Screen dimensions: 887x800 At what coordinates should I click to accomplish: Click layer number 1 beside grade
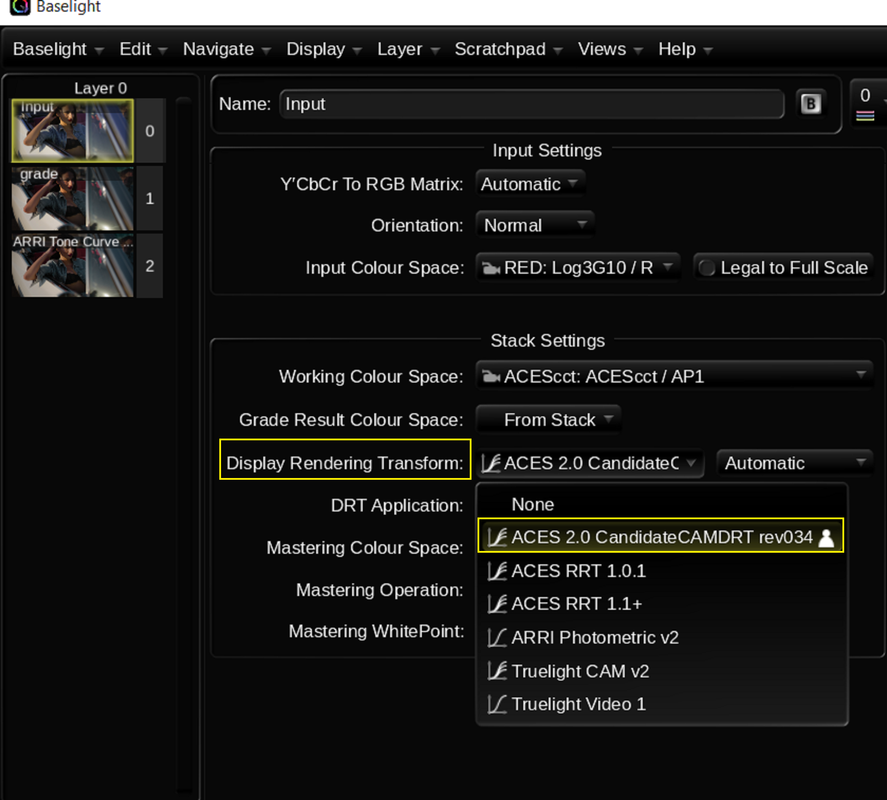click(150, 198)
